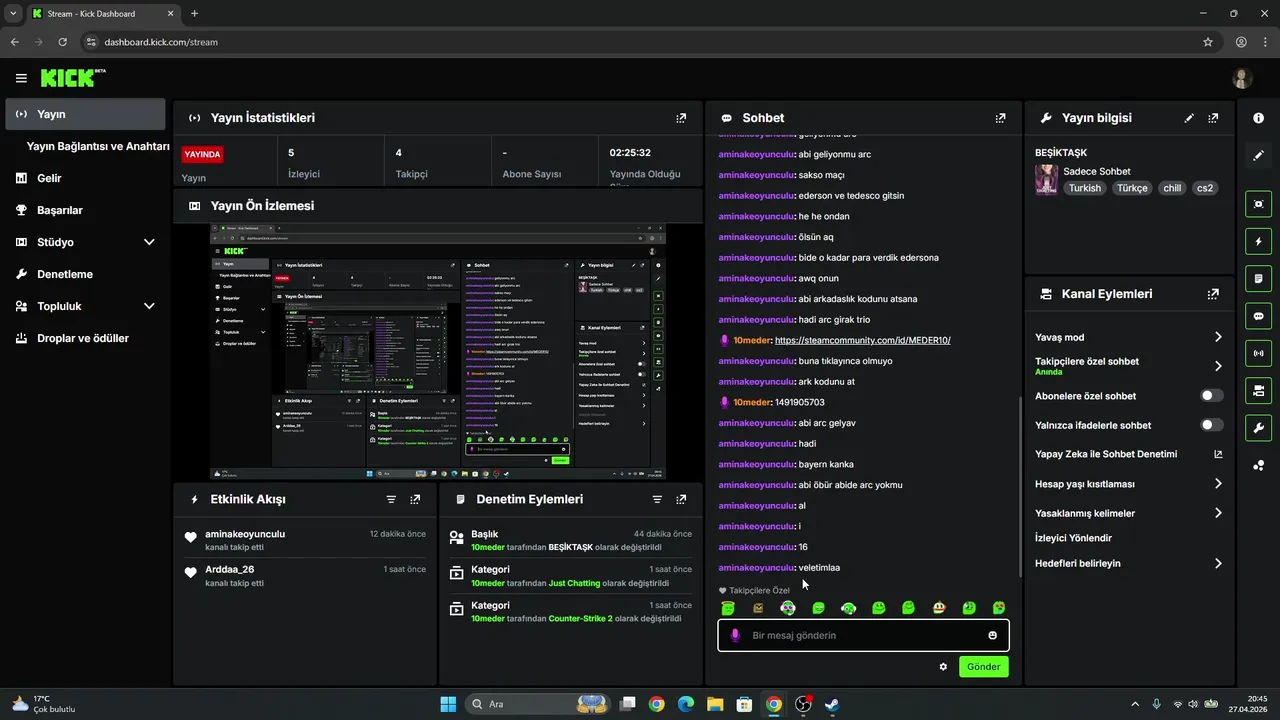
Task: Open the steamcommunity.com/id/MEDER10 link
Action: 862,340
